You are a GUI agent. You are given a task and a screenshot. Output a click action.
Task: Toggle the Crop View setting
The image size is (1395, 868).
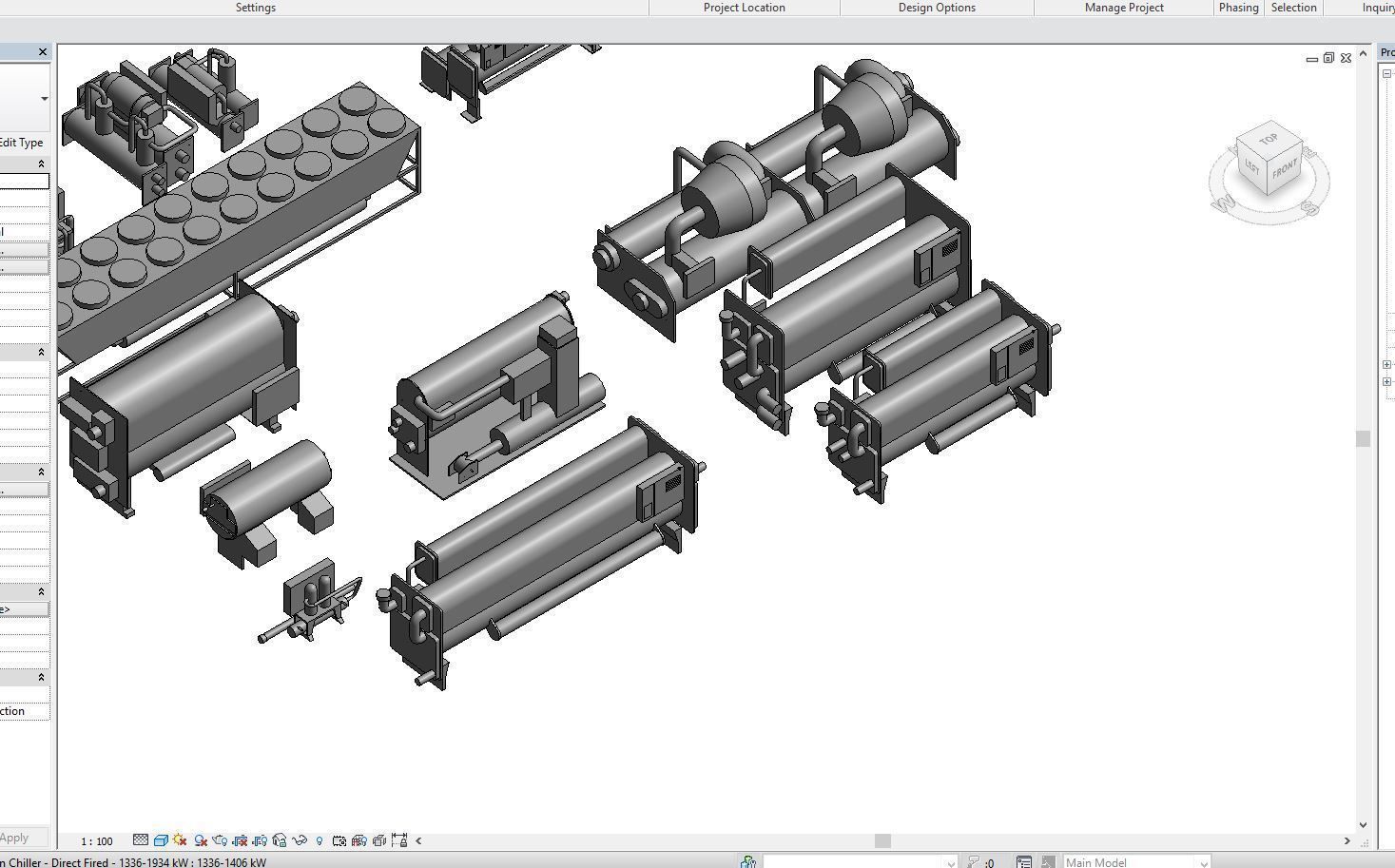coord(240,840)
